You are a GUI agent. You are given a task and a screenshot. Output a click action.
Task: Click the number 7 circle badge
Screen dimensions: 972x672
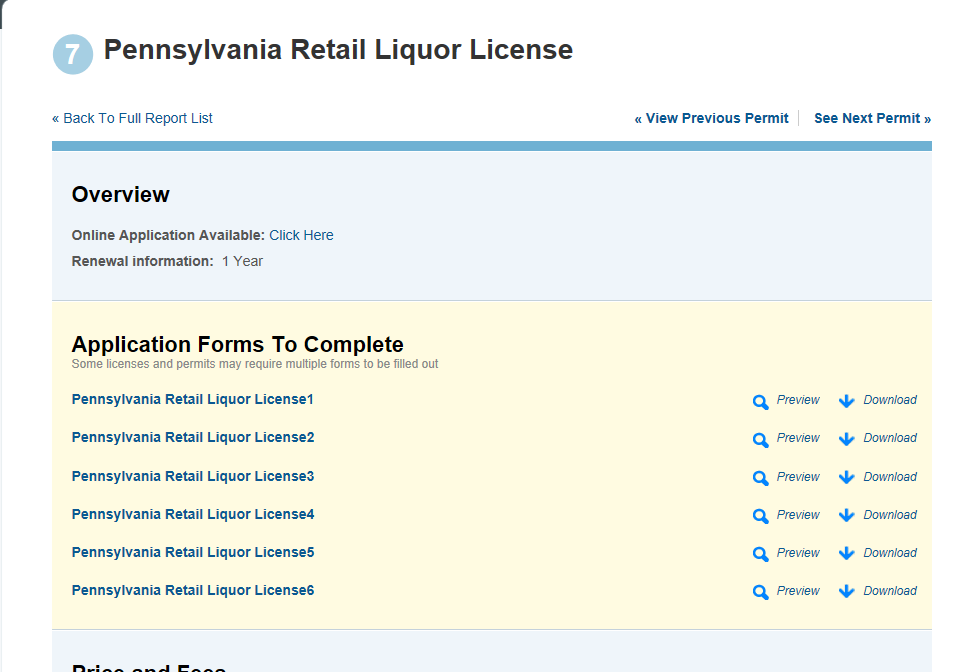73,54
